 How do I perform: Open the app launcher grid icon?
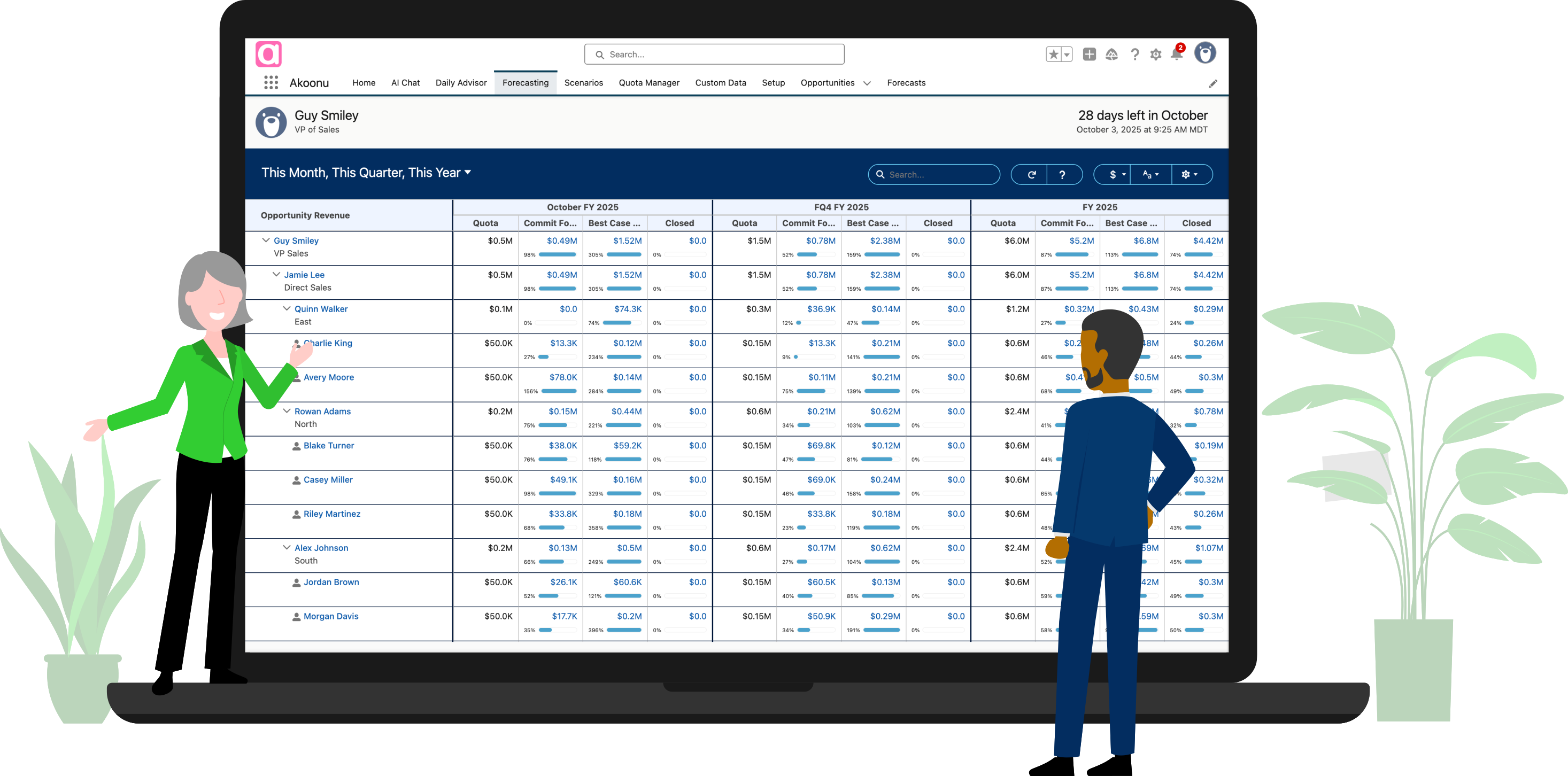[271, 83]
